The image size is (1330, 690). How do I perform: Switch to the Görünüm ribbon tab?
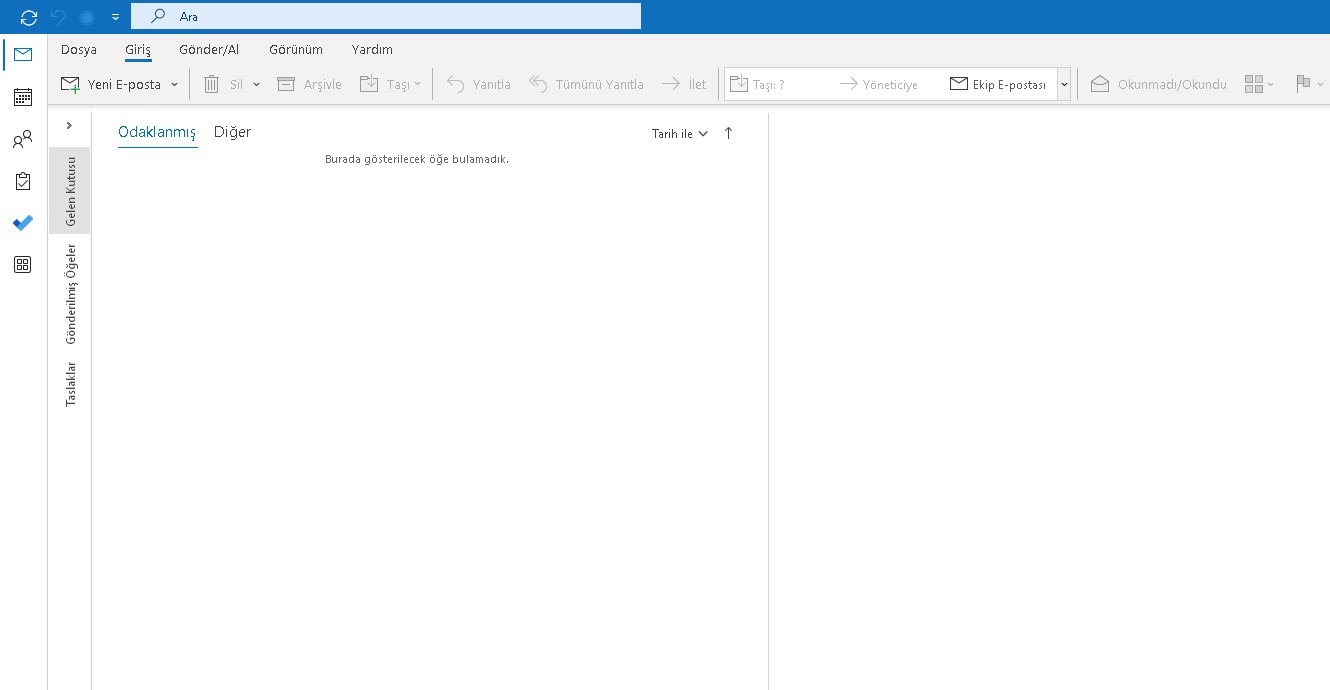tap(296, 49)
